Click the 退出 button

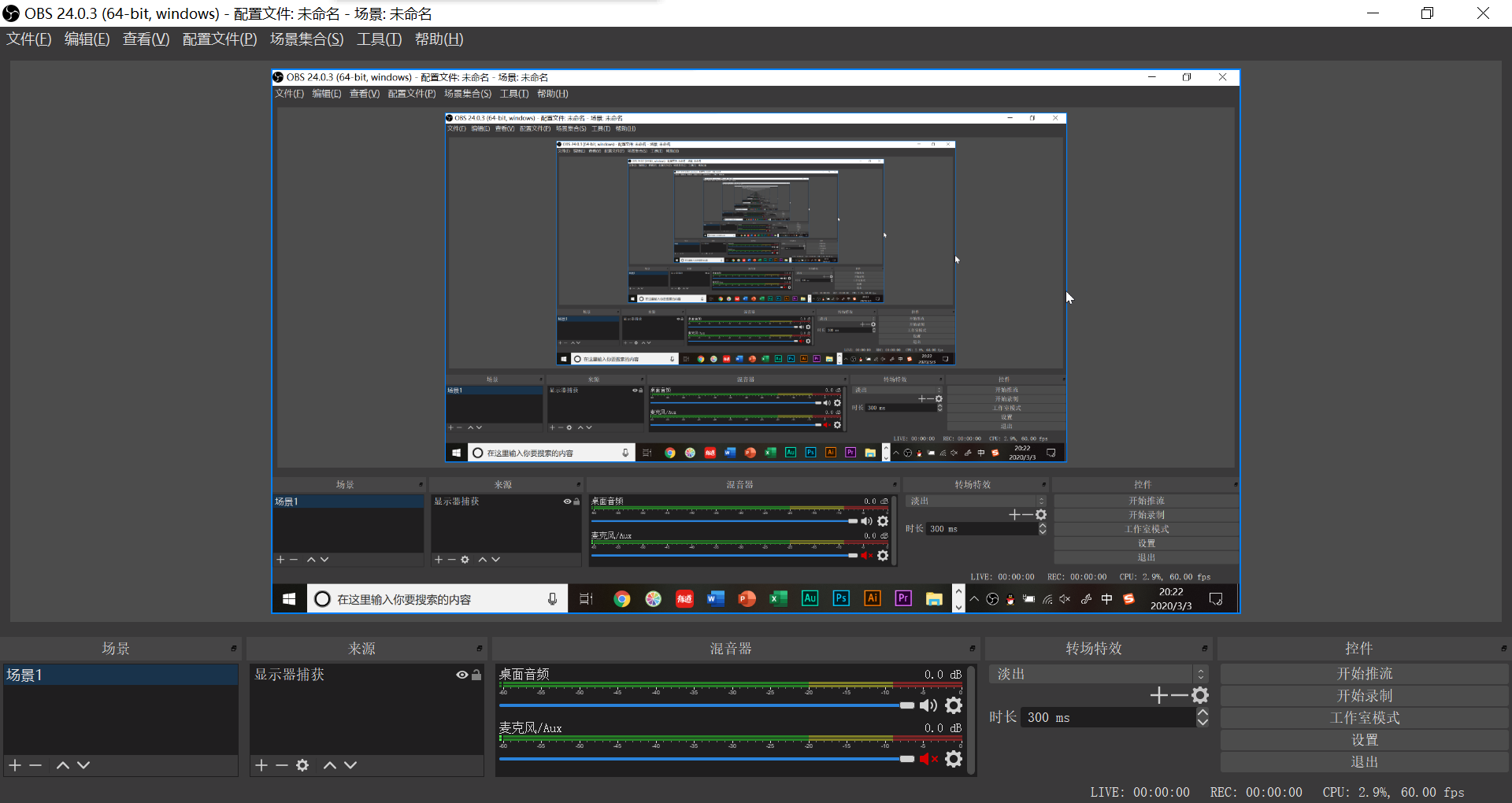click(1365, 762)
